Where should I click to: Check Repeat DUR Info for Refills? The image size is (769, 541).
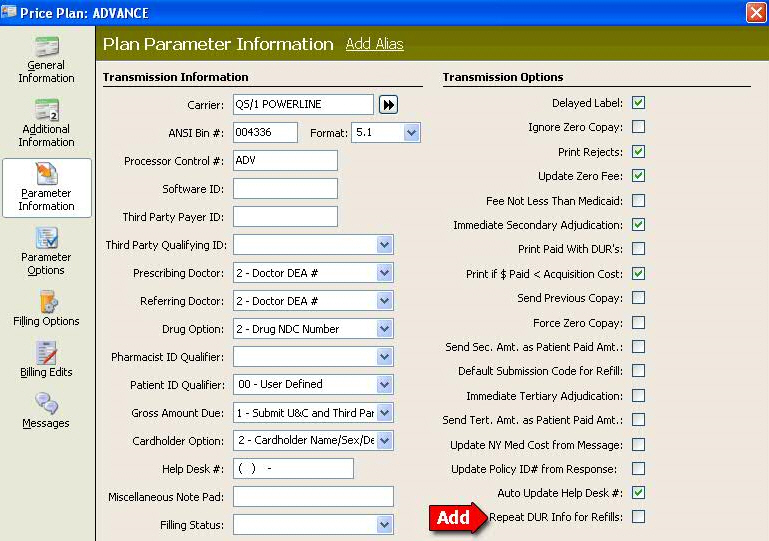click(x=638, y=517)
